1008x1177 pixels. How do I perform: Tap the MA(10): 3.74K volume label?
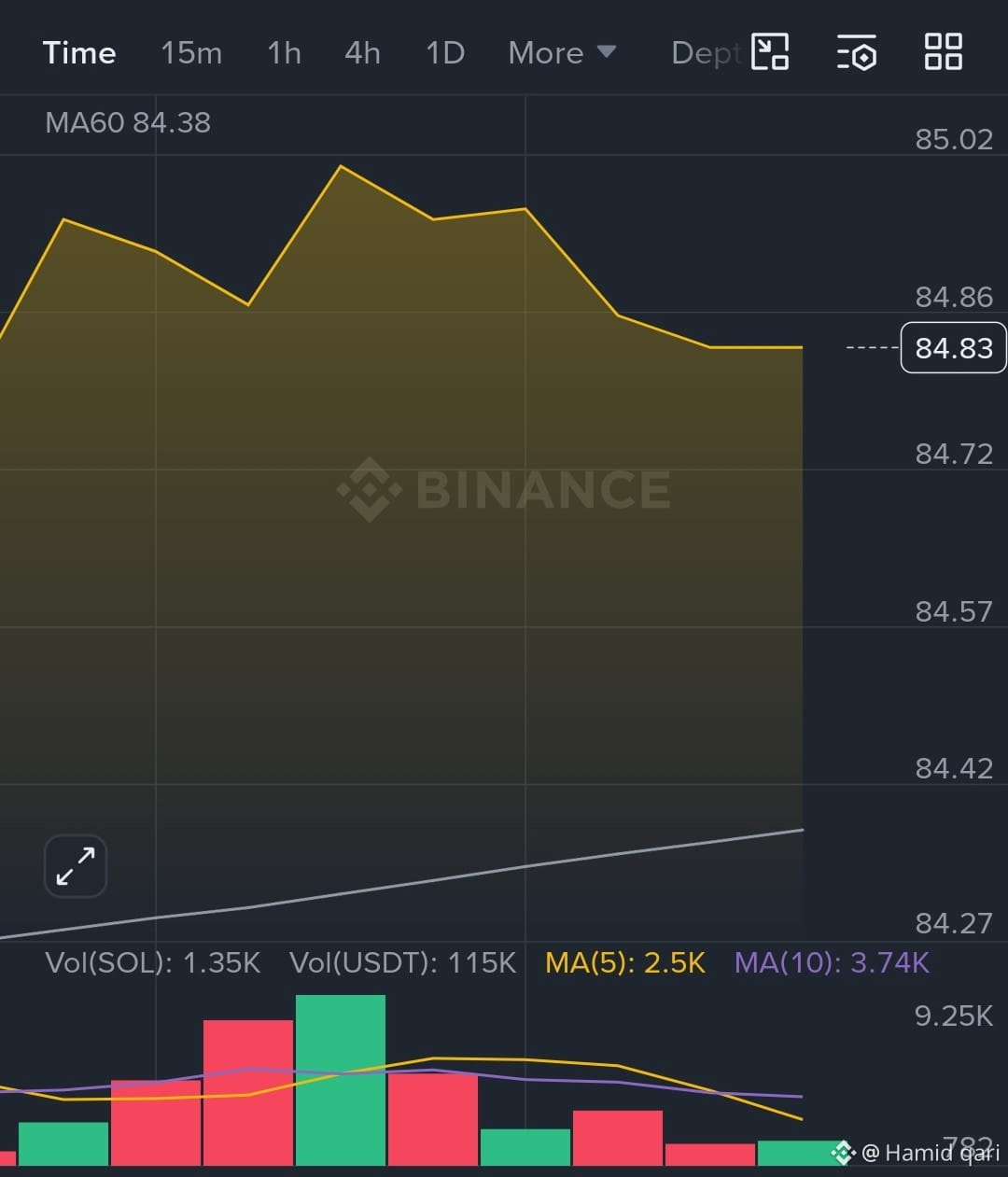[x=832, y=962]
